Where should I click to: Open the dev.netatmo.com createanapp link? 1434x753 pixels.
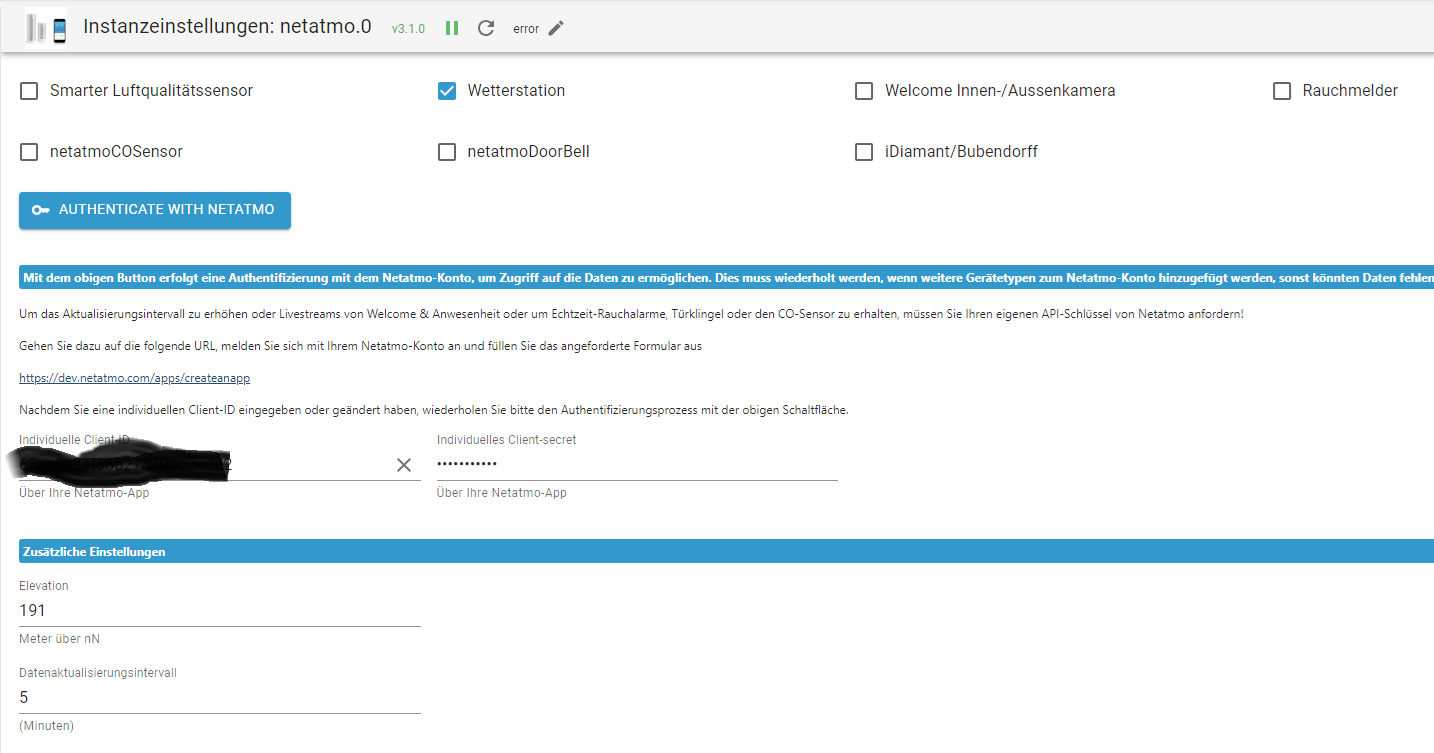[x=134, y=378]
